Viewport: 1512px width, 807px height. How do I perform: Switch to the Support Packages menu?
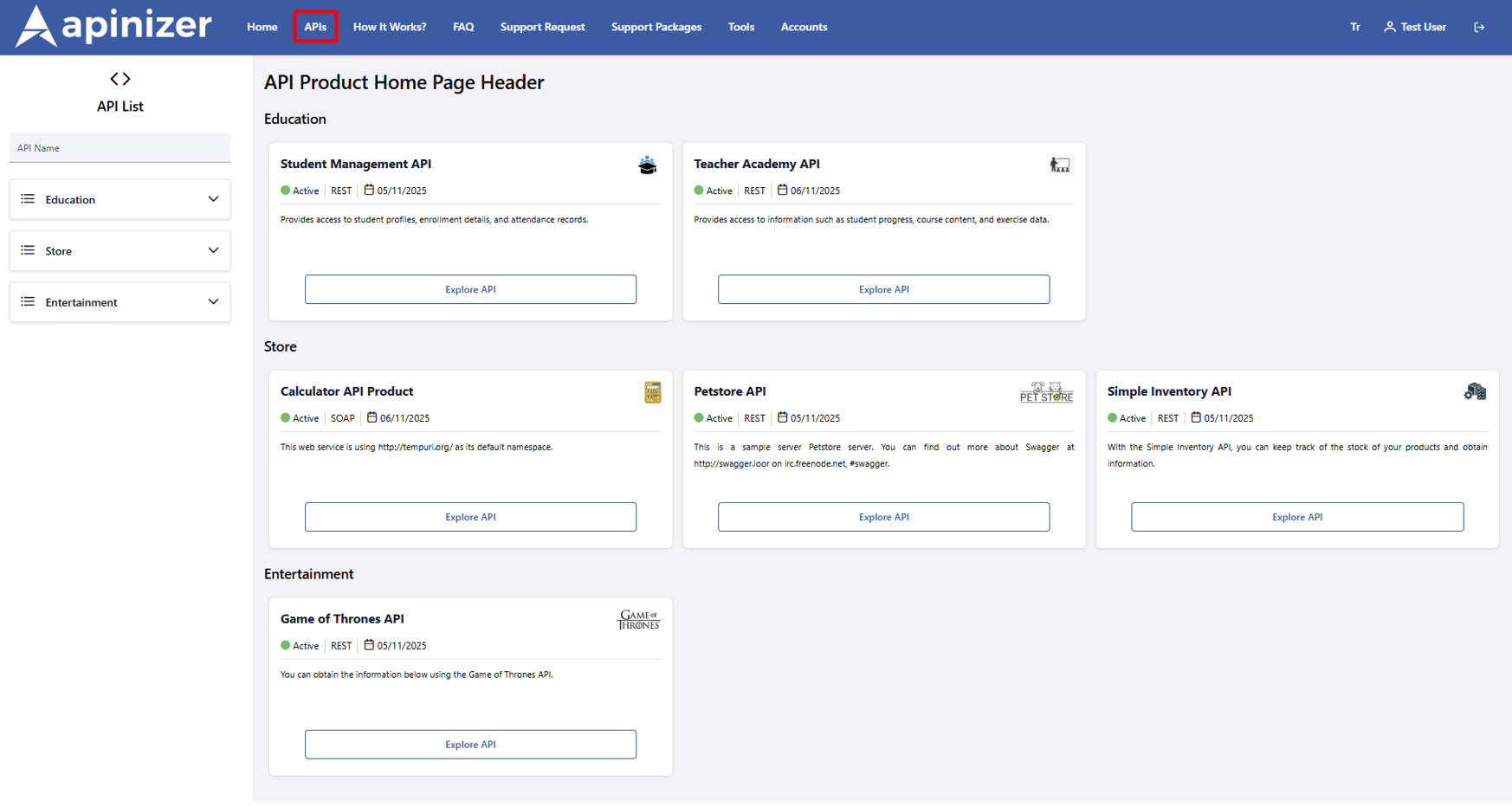[x=656, y=27]
